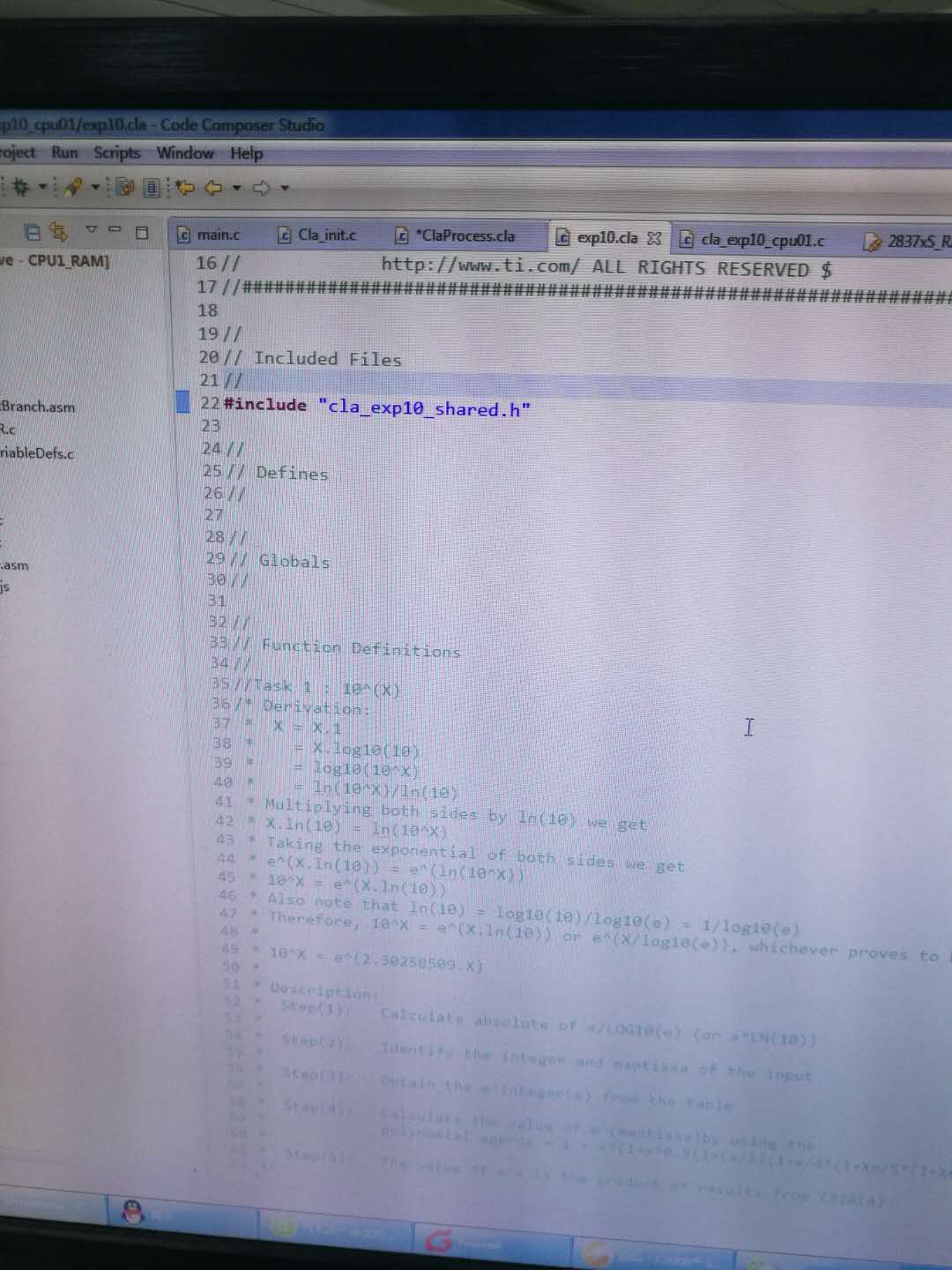952x1270 pixels.
Task: Click the #include keyword on line 22
Action: pyautogui.click(x=265, y=404)
